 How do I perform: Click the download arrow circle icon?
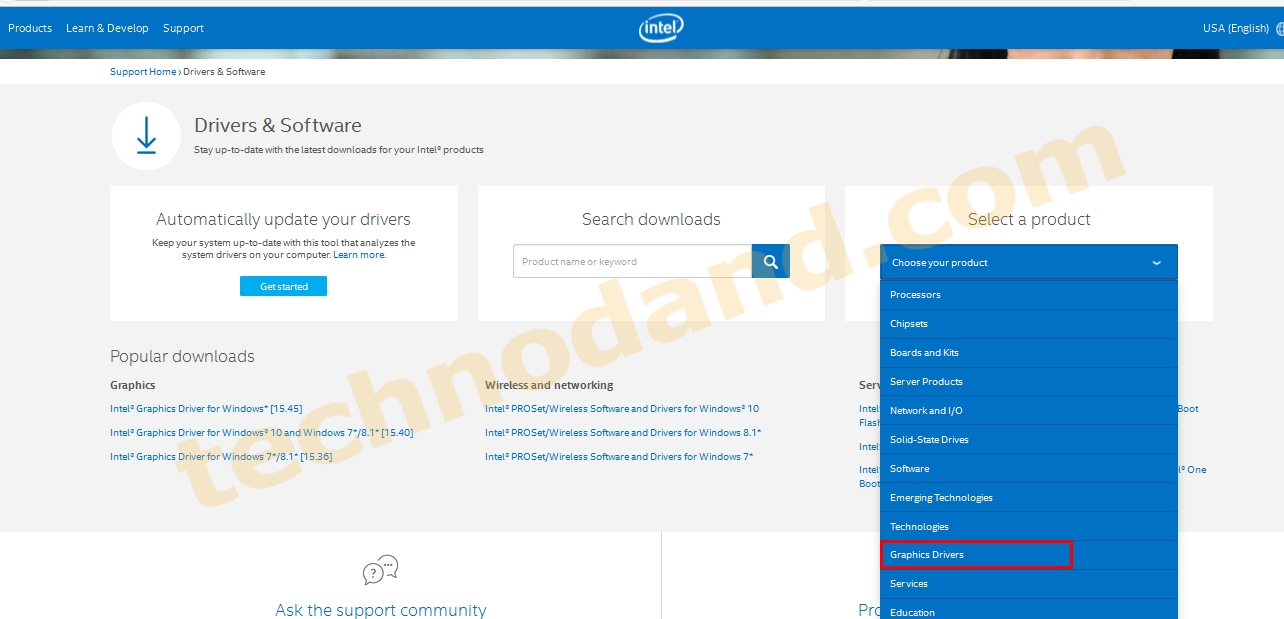146,136
